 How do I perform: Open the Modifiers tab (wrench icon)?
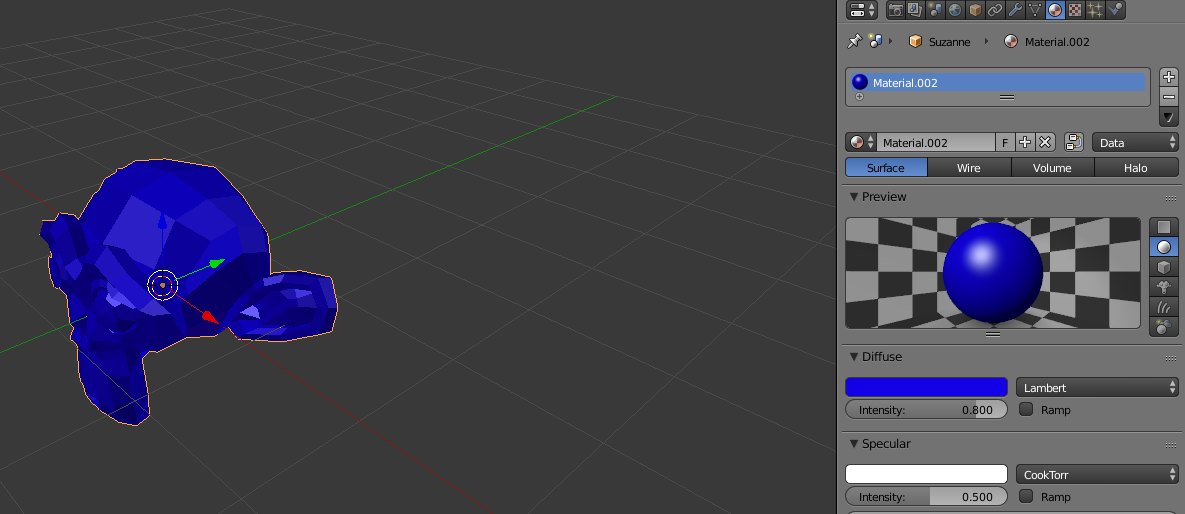coord(1015,10)
